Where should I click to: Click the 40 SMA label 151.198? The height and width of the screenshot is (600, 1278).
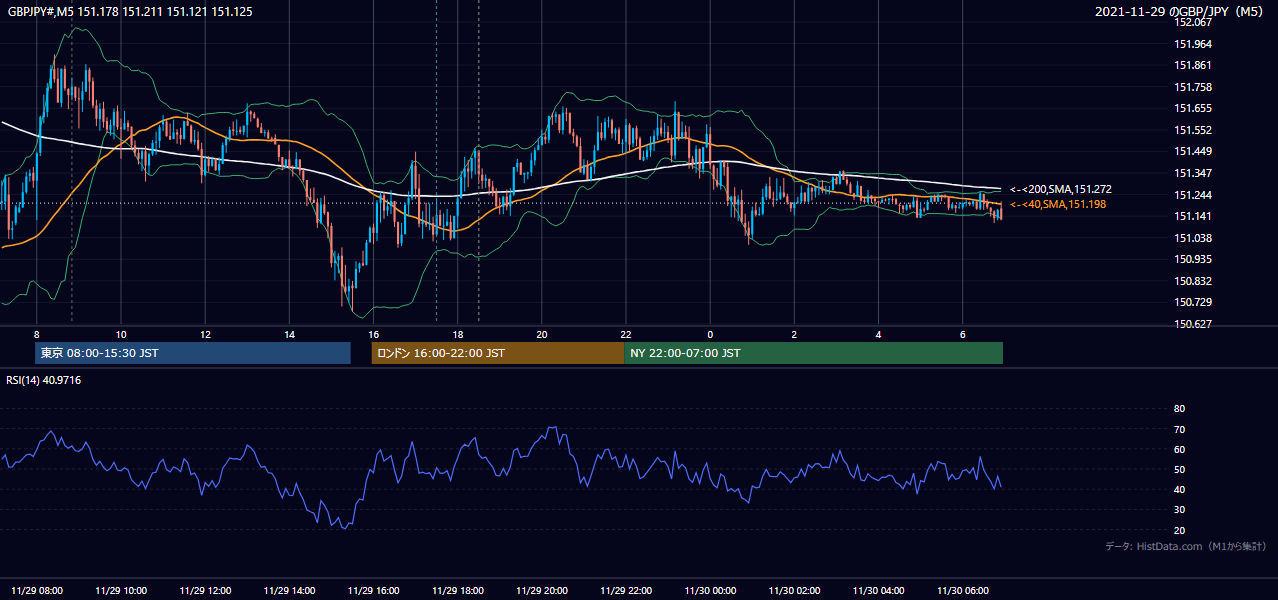1060,204
